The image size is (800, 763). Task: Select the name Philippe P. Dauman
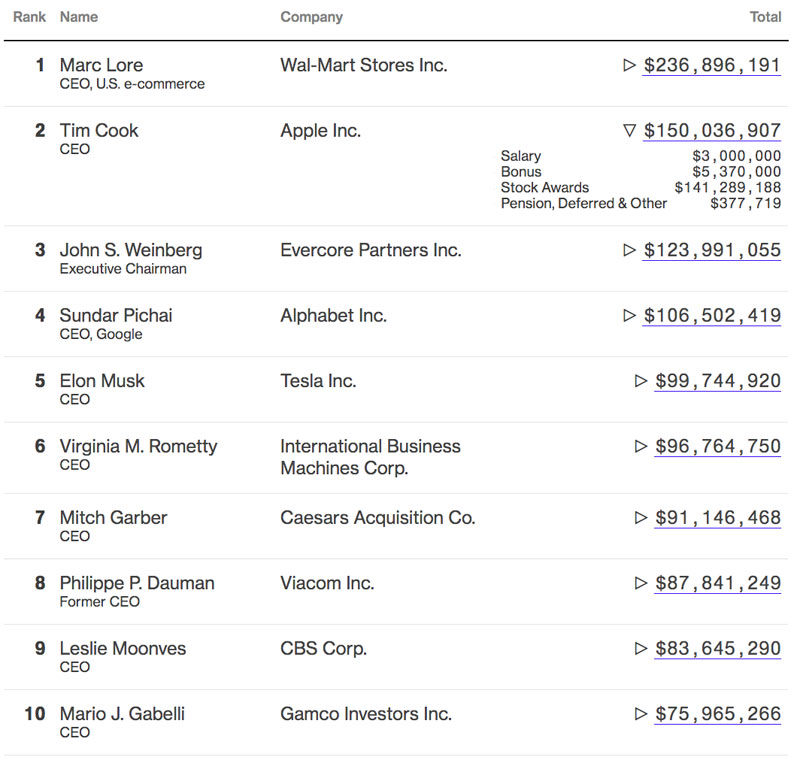137,583
